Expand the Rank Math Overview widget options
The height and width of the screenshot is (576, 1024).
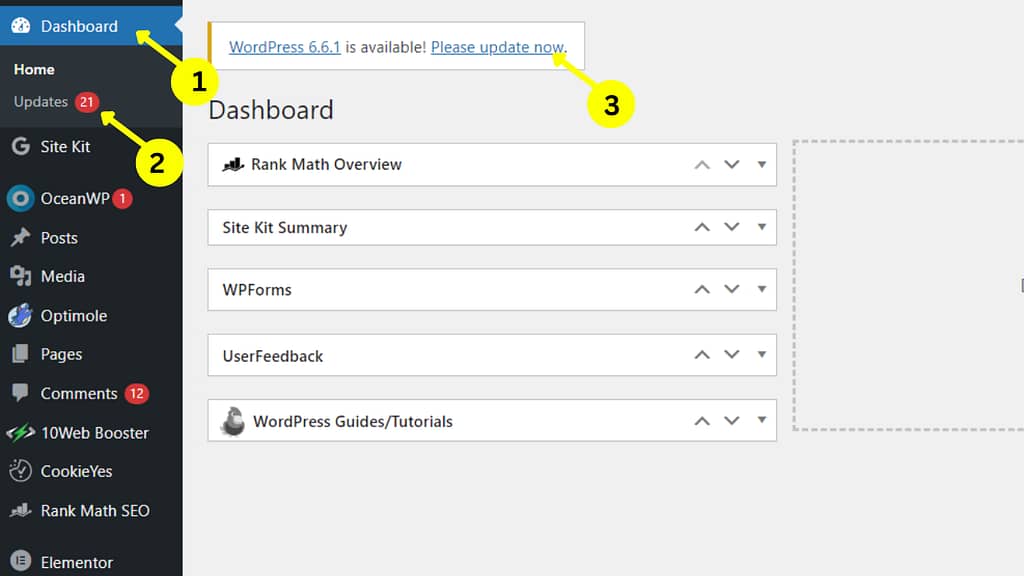point(763,164)
